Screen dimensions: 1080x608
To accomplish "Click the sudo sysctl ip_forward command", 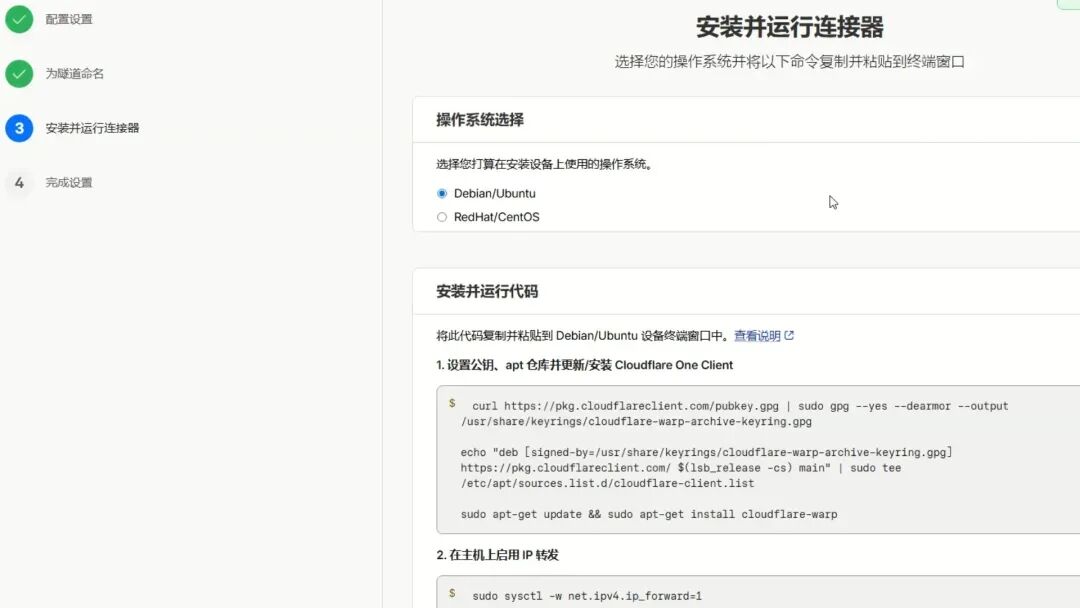I will click(587, 596).
